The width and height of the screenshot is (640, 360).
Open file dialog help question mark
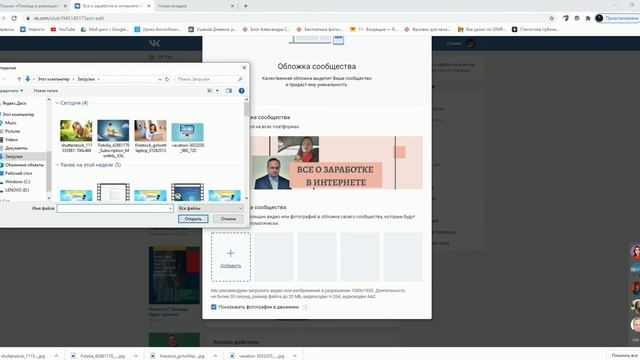pyautogui.click(x=242, y=91)
